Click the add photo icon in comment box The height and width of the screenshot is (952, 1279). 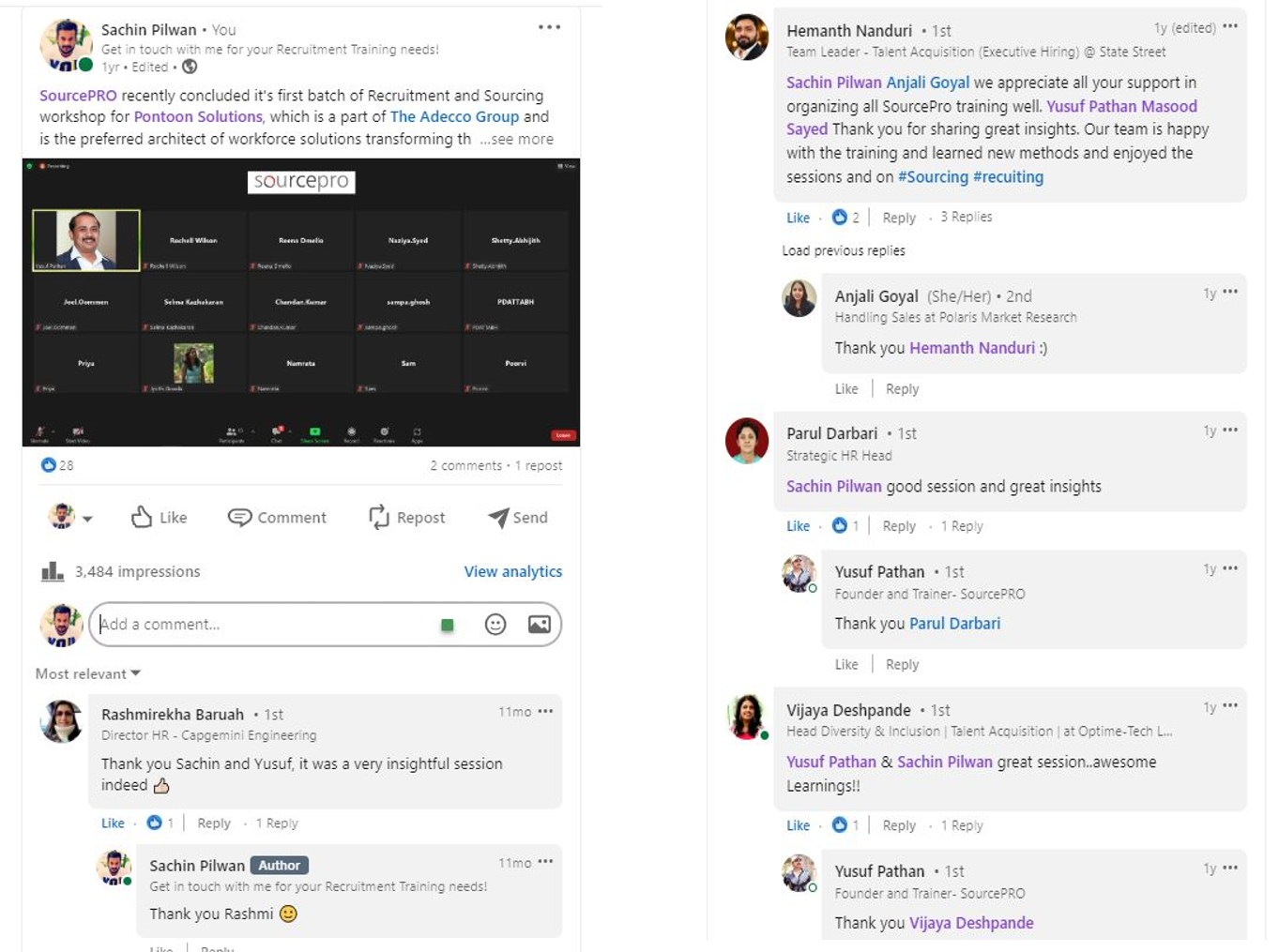tap(540, 625)
